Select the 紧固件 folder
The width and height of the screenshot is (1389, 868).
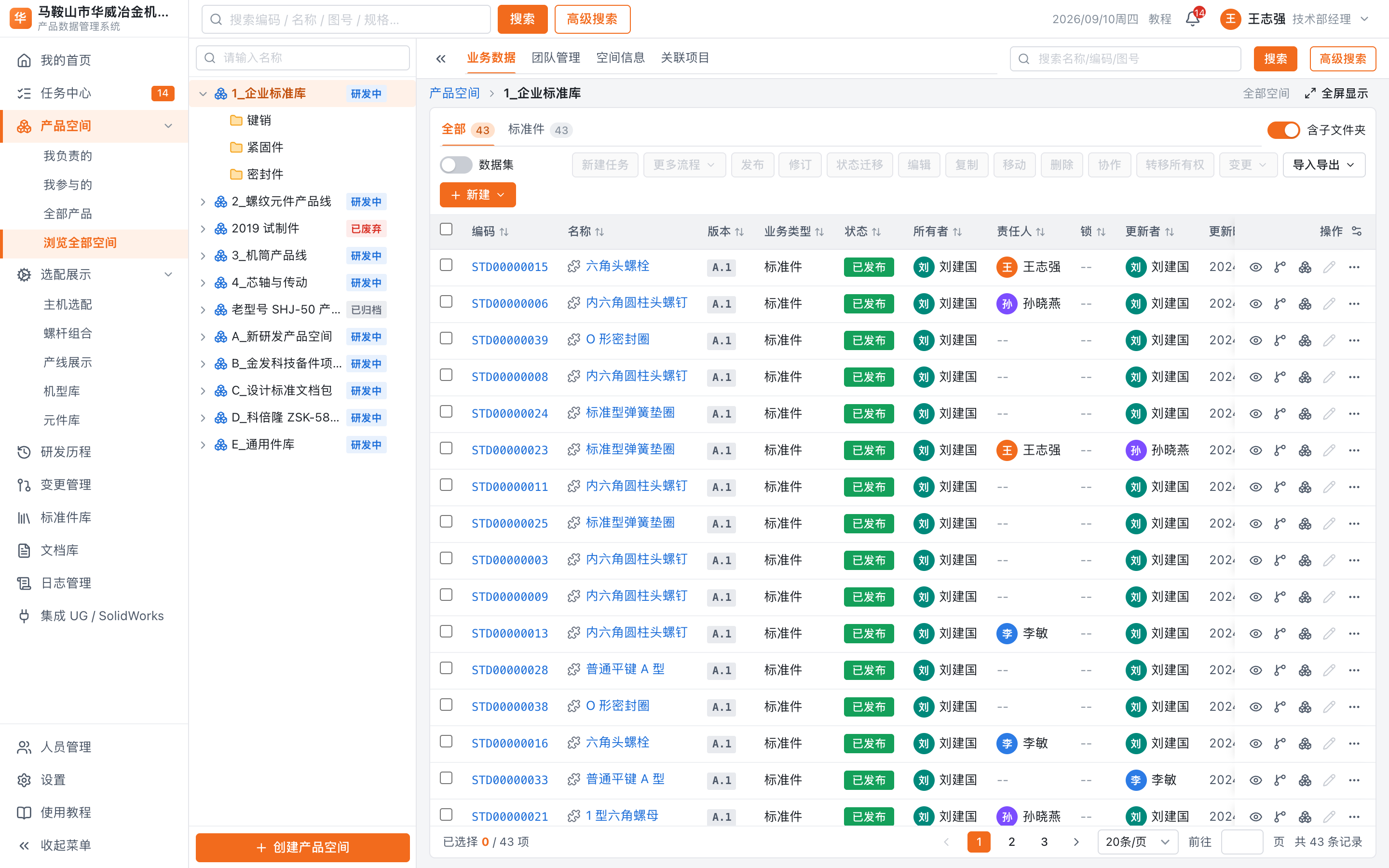pyautogui.click(x=265, y=148)
